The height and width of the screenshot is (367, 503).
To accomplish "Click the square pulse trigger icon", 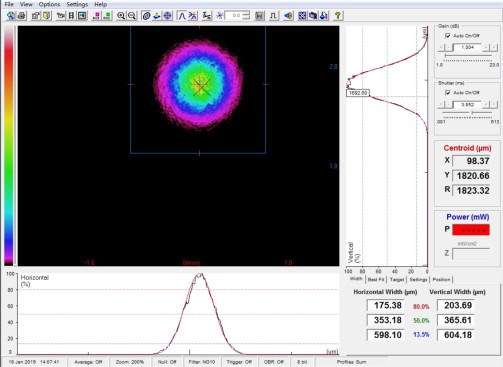I will [x=273, y=15].
